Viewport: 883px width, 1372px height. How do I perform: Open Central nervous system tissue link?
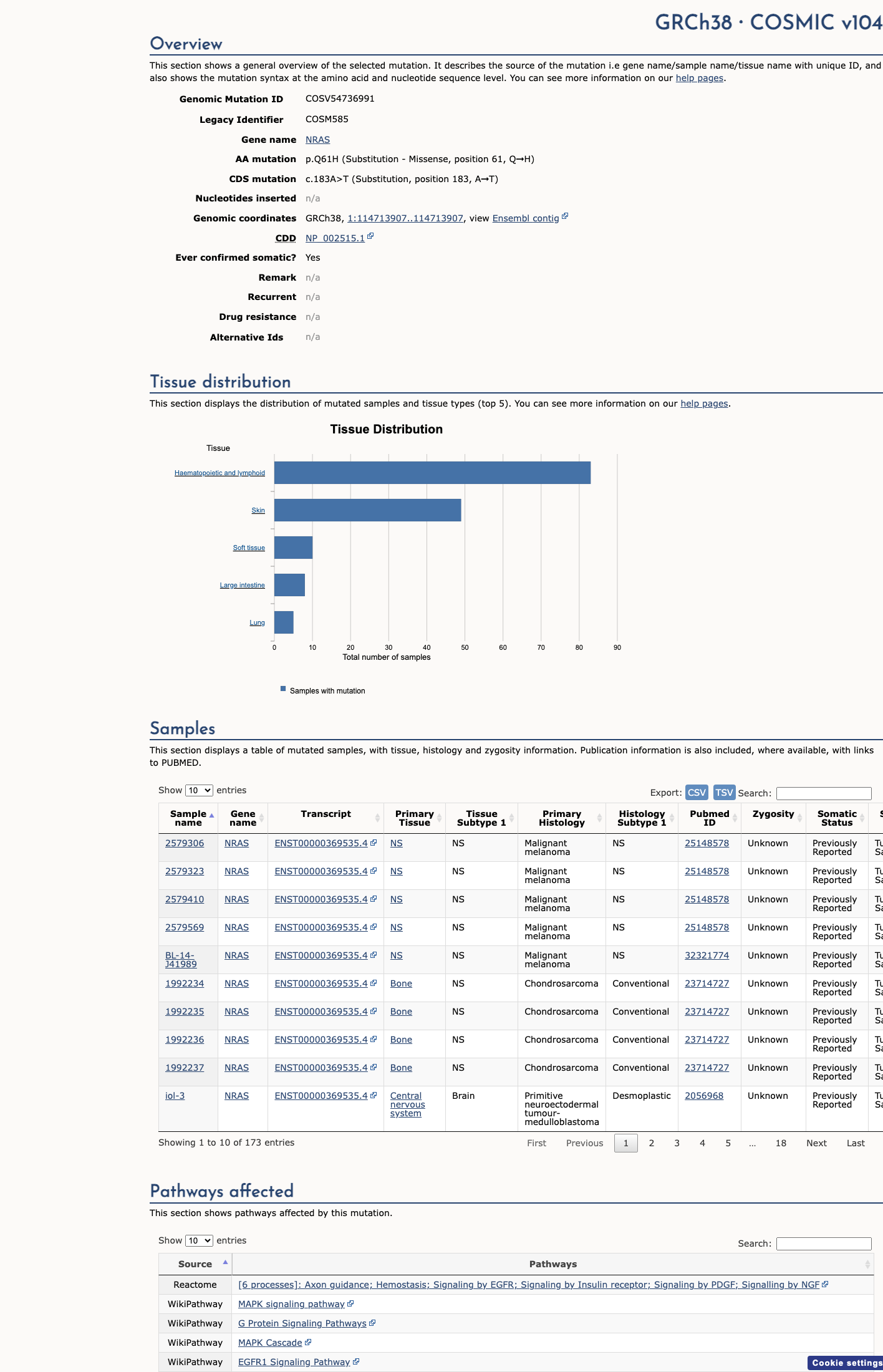coord(407,1104)
